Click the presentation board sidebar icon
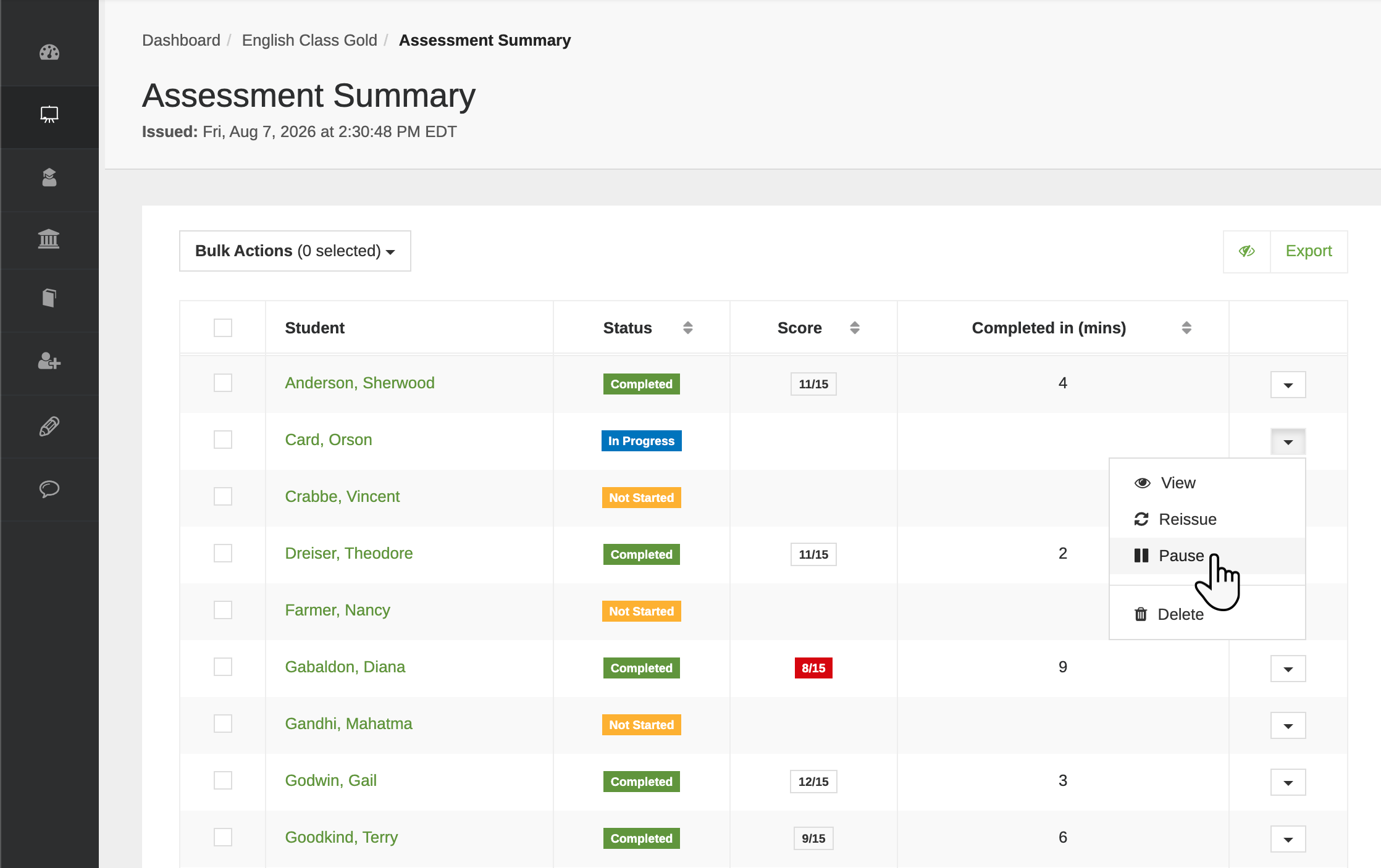Image resolution: width=1381 pixels, height=868 pixels. pos(49,114)
